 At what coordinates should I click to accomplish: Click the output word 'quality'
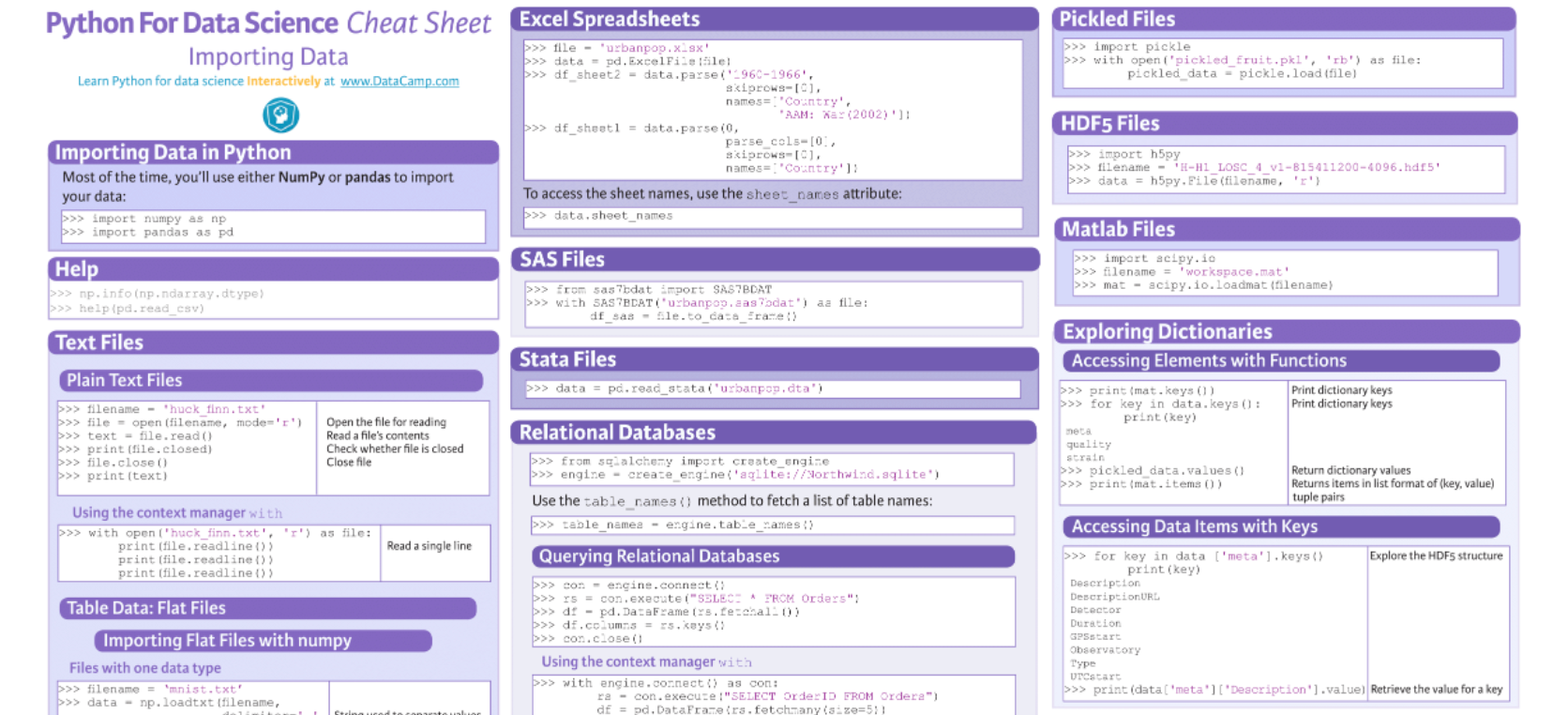(x=1089, y=445)
